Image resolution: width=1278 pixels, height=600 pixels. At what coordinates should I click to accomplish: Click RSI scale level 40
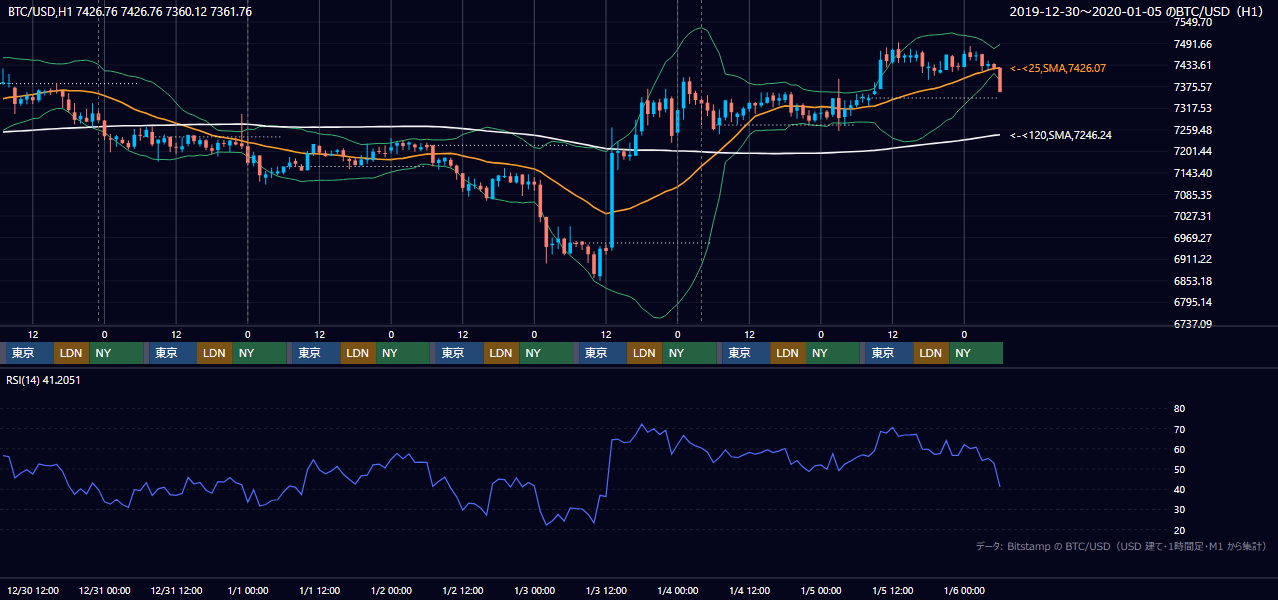1179,489
